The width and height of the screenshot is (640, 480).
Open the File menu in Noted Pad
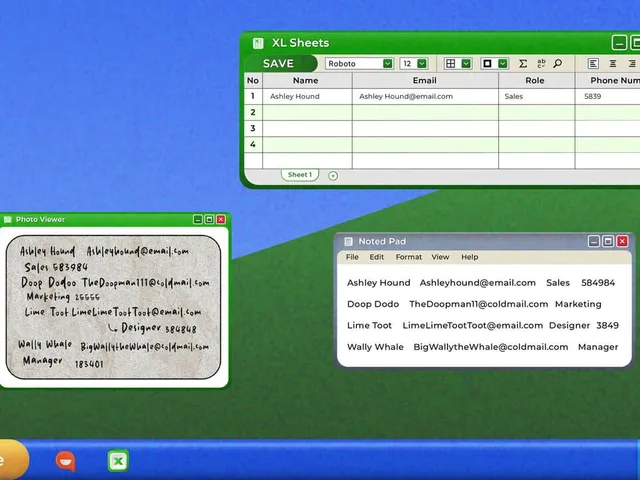352,257
